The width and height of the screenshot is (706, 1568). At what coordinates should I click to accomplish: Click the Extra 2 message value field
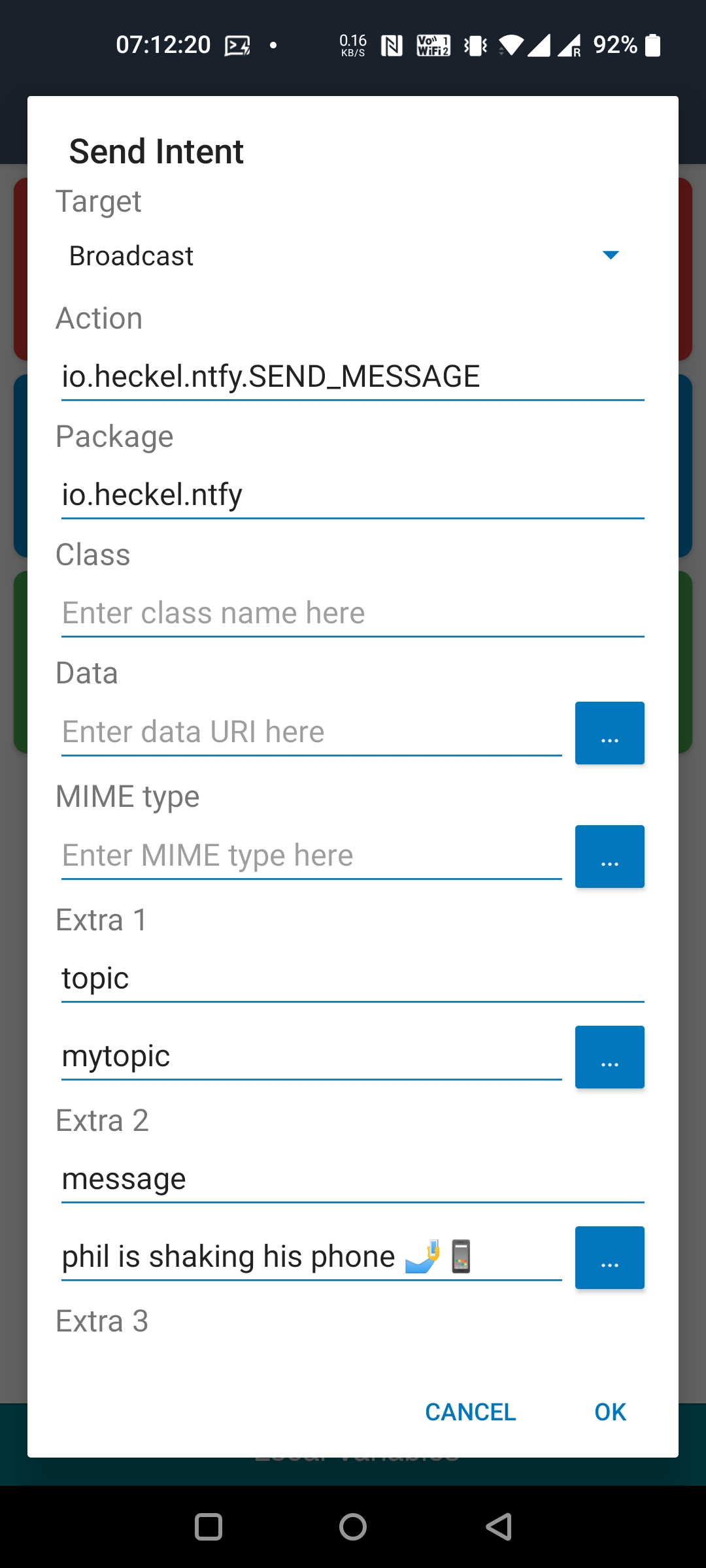tap(311, 1256)
